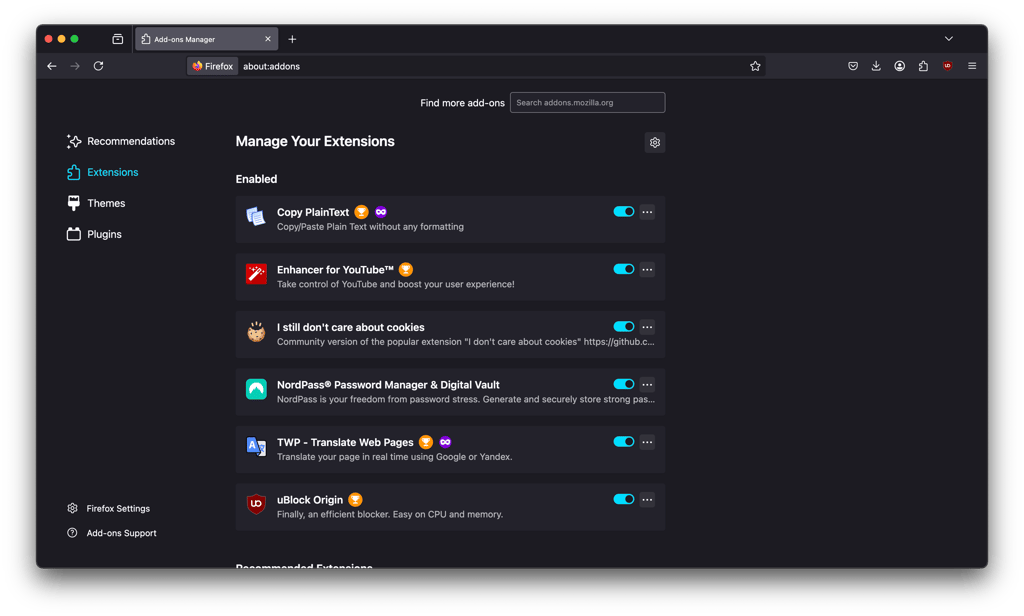Image resolution: width=1024 pixels, height=616 pixels.
Task: Click the Search addons.mozilla.org field
Action: (587, 103)
